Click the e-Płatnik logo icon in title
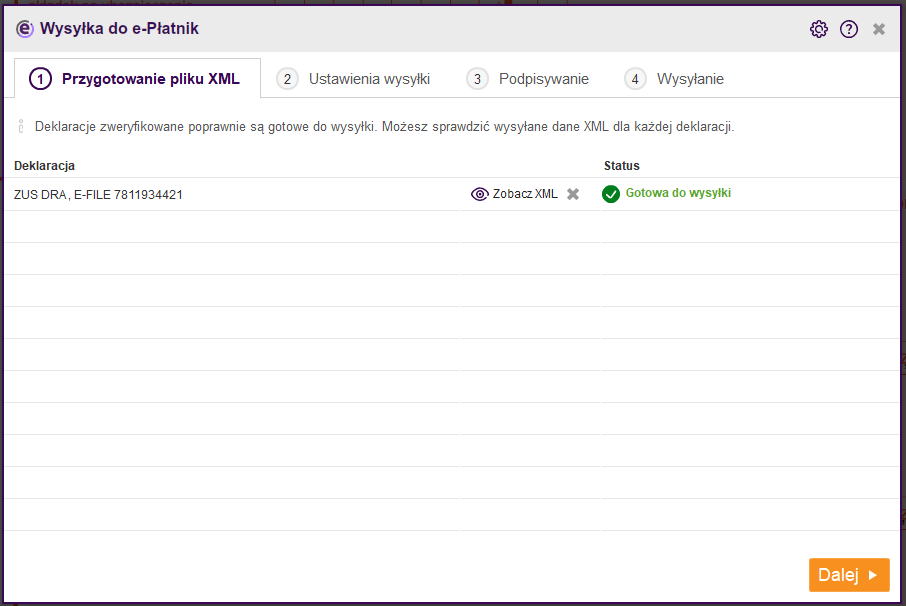Image resolution: width=906 pixels, height=606 pixels. click(x=25, y=28)
